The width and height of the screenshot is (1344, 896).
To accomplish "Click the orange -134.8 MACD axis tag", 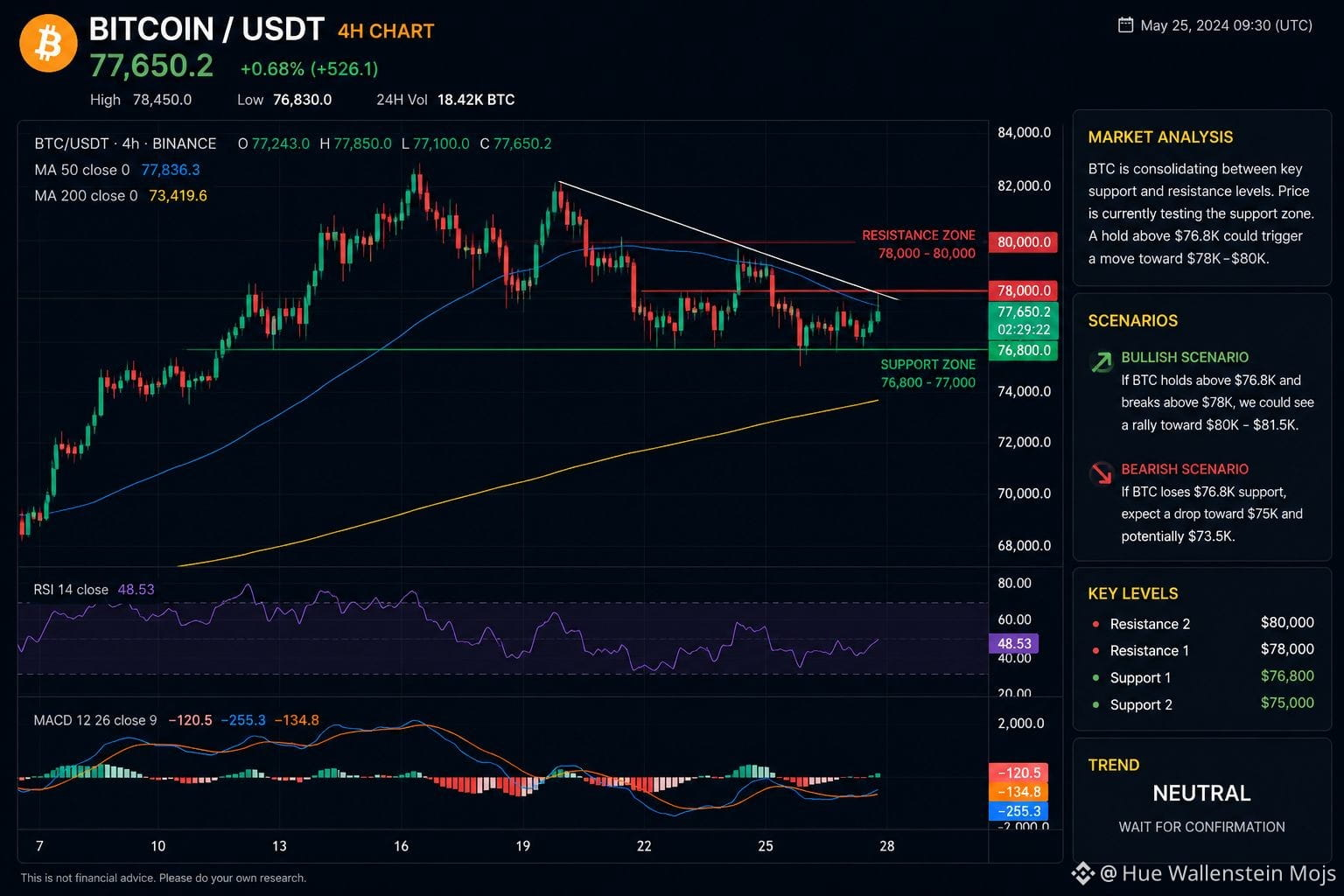I will click(x=1018, y=793).
